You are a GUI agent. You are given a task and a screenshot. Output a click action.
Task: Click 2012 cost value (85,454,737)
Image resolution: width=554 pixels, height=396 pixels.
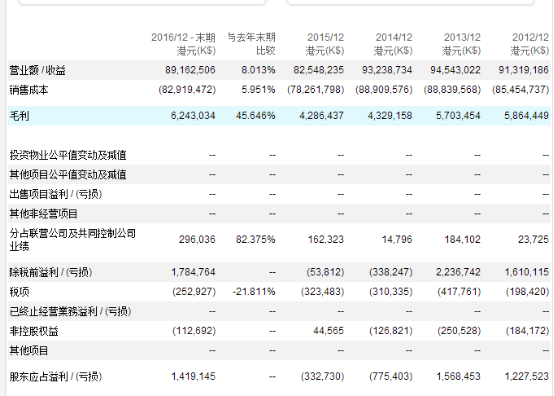pyautogui.click(x=520, y=89)
